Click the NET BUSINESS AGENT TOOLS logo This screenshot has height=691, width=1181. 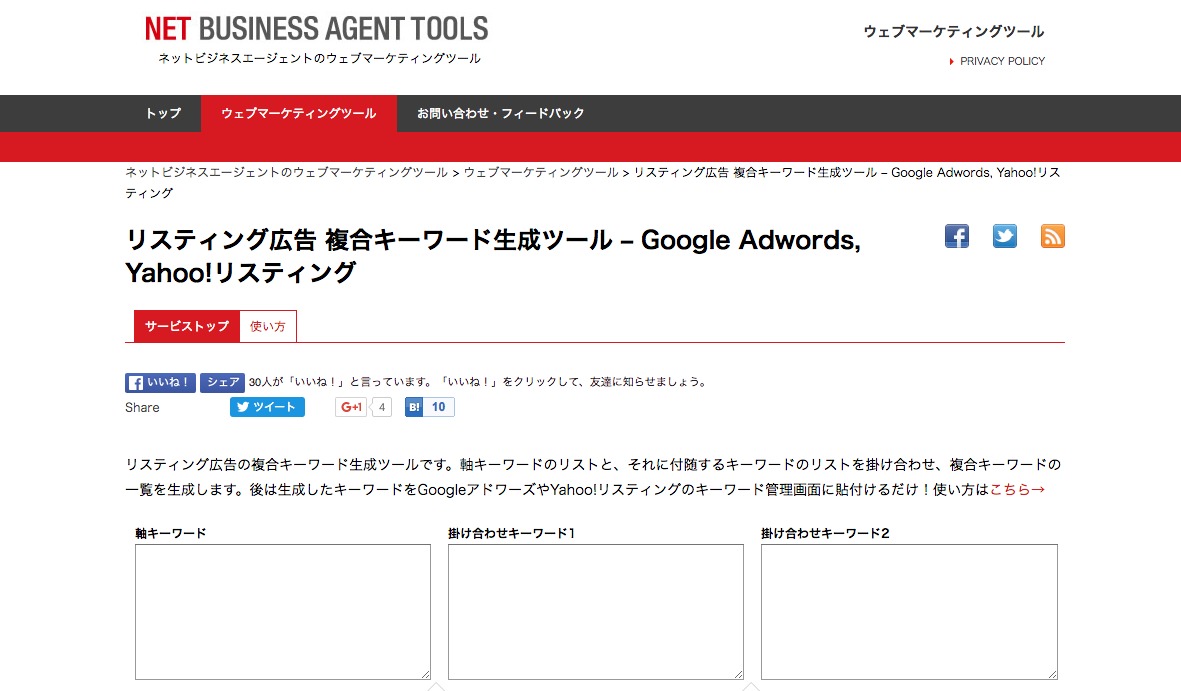click(316, 28)
